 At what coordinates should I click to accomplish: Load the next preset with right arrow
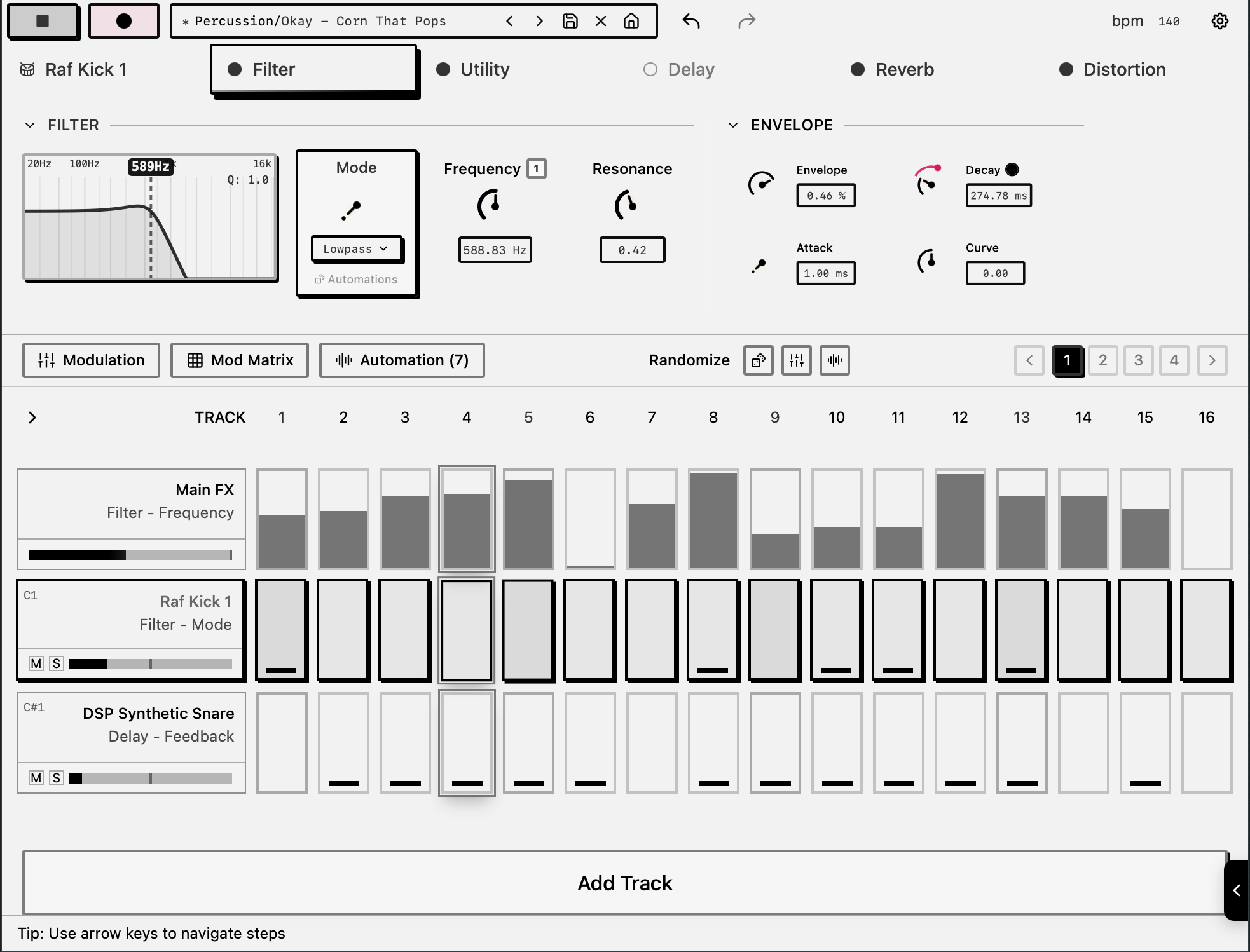click(539, 21)
